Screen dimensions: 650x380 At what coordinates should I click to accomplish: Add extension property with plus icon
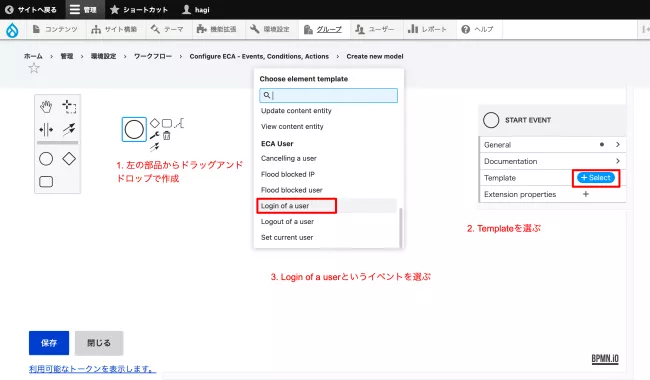[x=586, y=194]
